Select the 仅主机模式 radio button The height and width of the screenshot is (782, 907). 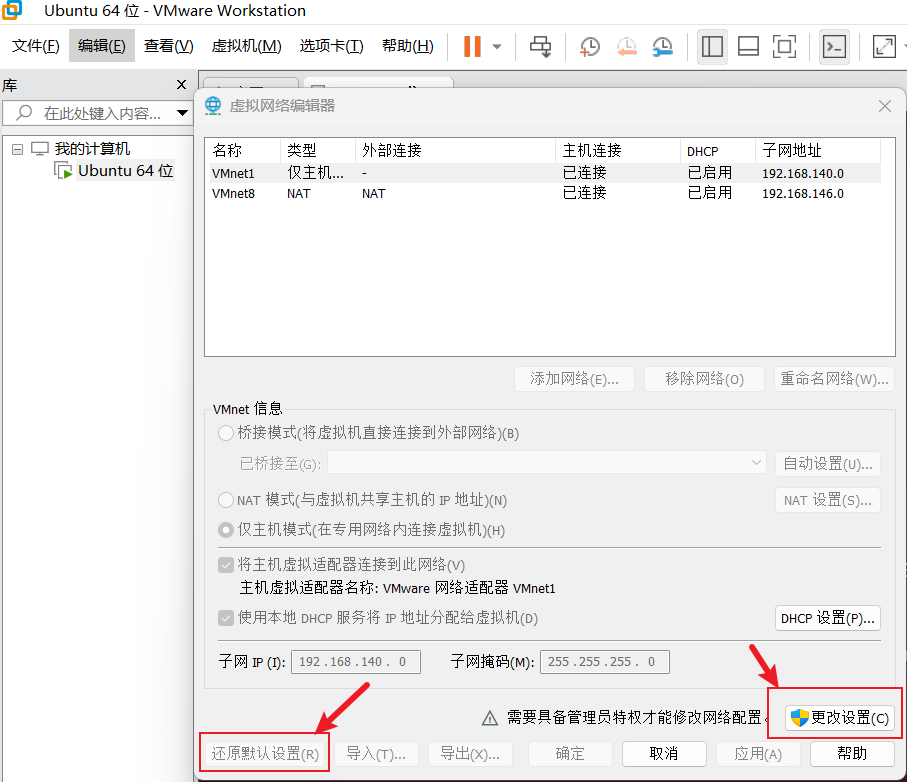click(x=225, y=531)
